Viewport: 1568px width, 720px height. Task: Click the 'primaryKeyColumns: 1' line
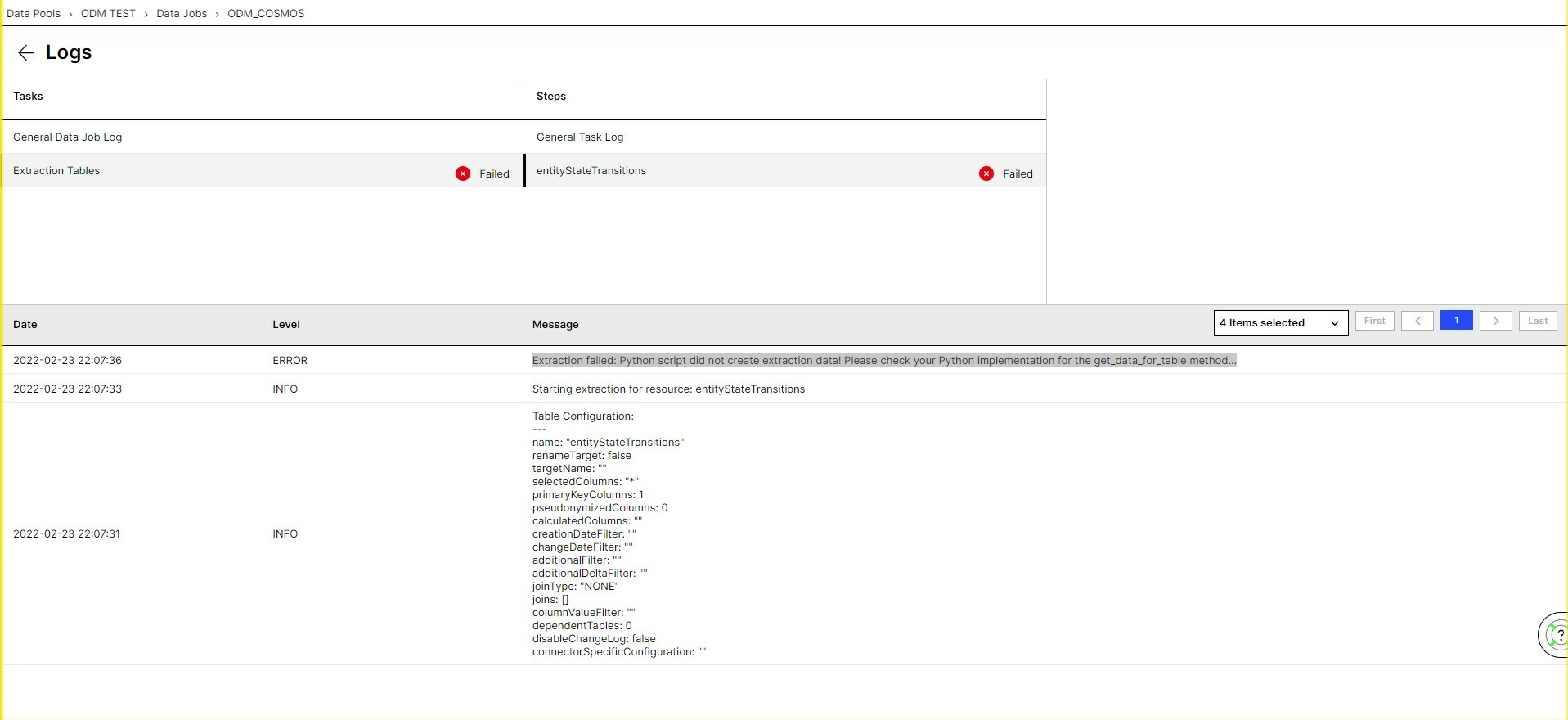588,494
